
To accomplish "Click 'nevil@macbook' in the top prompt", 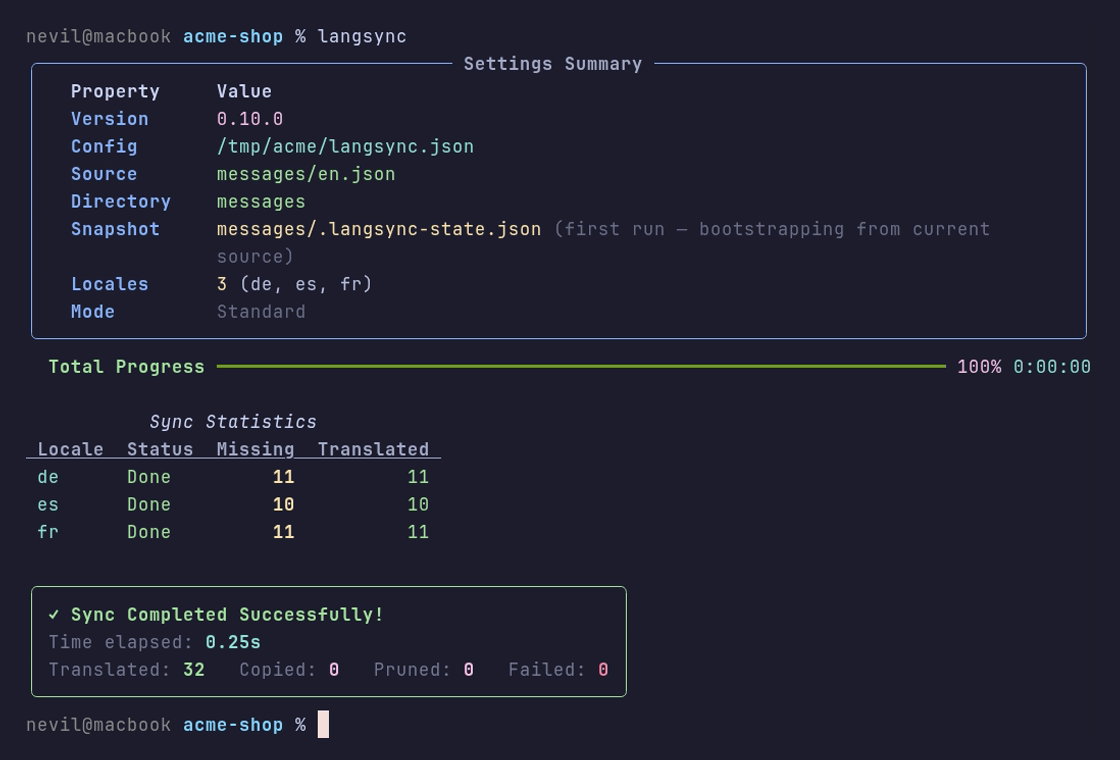I will click(99, 36).
